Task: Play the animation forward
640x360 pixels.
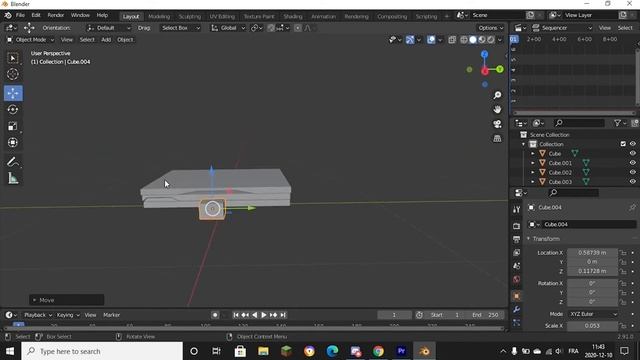Action: point(264,315)
